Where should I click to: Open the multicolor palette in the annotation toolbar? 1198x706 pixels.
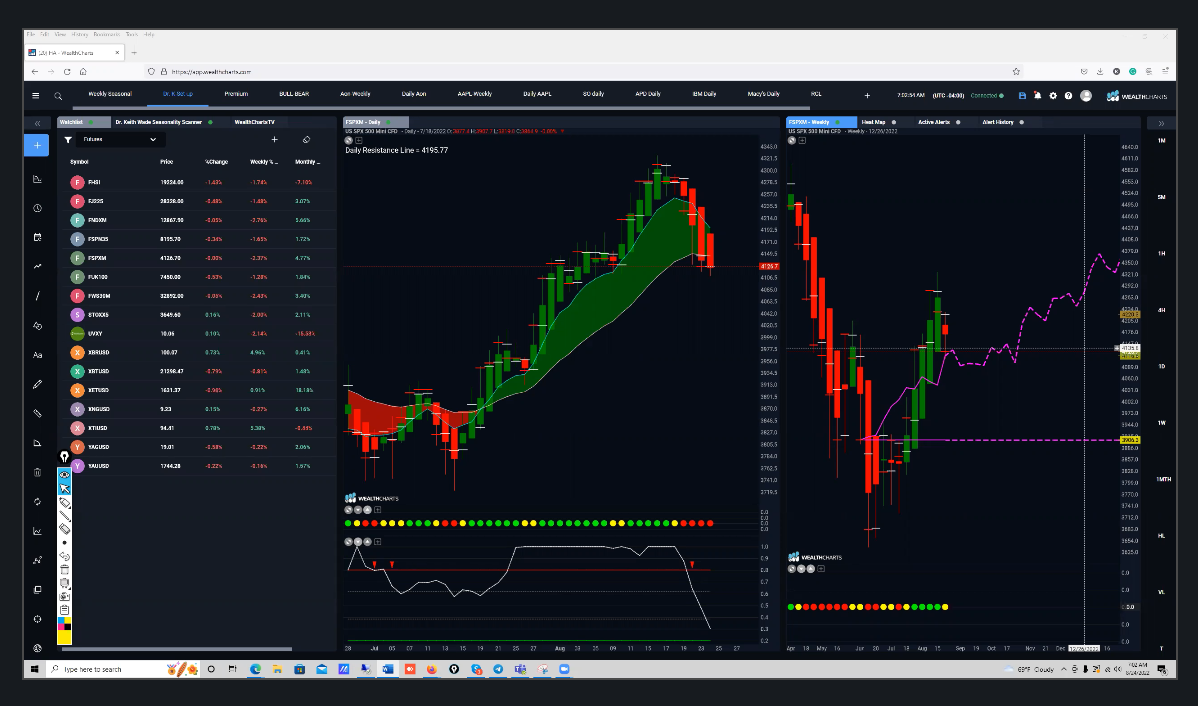65,623
